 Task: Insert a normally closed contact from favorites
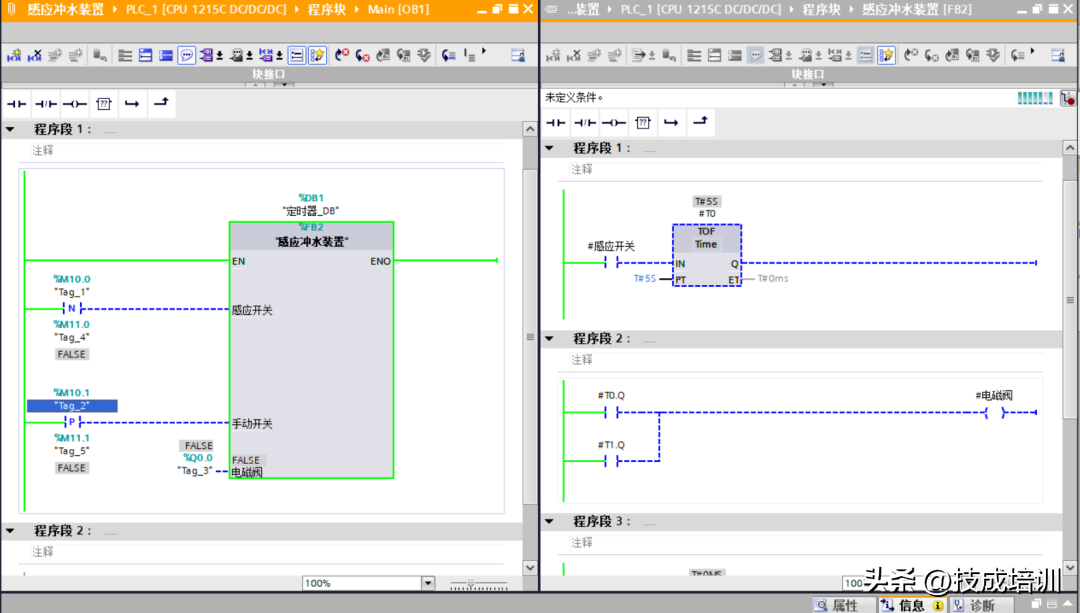click(x=45, y=103)
